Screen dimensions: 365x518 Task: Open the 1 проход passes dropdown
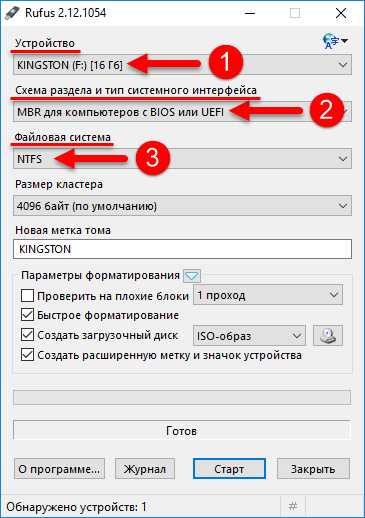pos(268,295)
